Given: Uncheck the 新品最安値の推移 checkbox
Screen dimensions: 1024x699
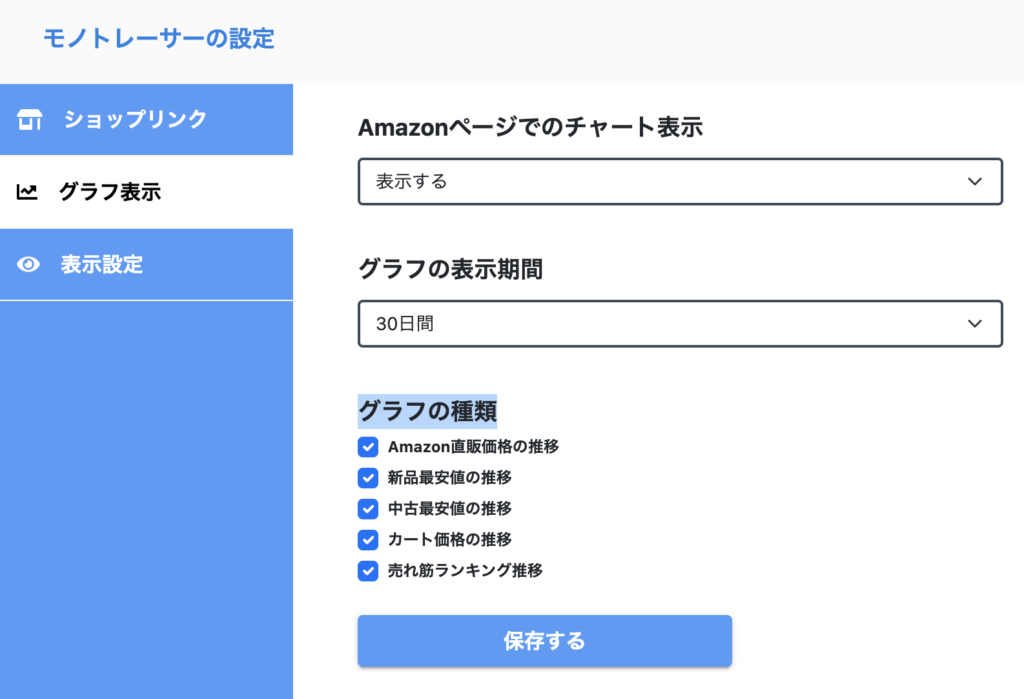Looking at the screenshot, I should click(368, 478).
